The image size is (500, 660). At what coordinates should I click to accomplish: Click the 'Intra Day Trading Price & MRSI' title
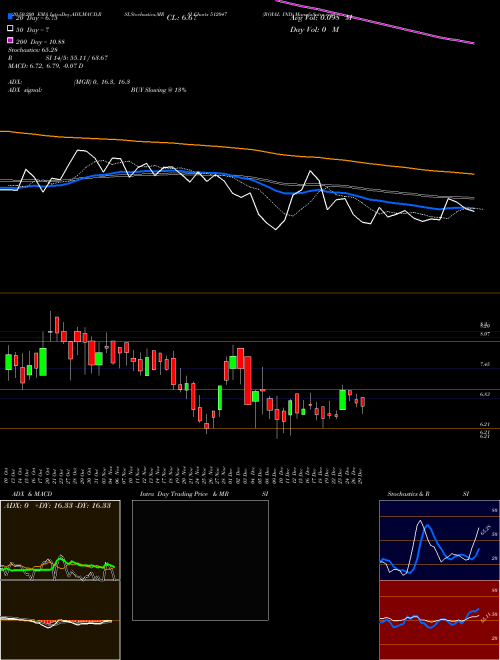click(204, 494)
